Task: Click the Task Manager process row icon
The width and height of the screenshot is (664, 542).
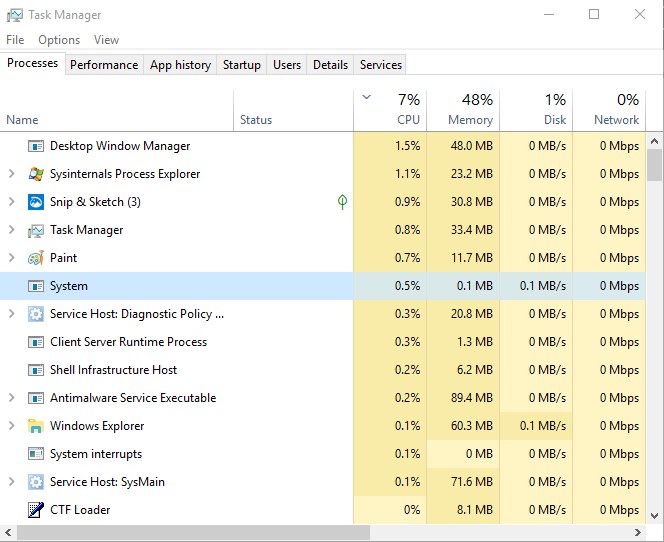Action: click(36, 230)
